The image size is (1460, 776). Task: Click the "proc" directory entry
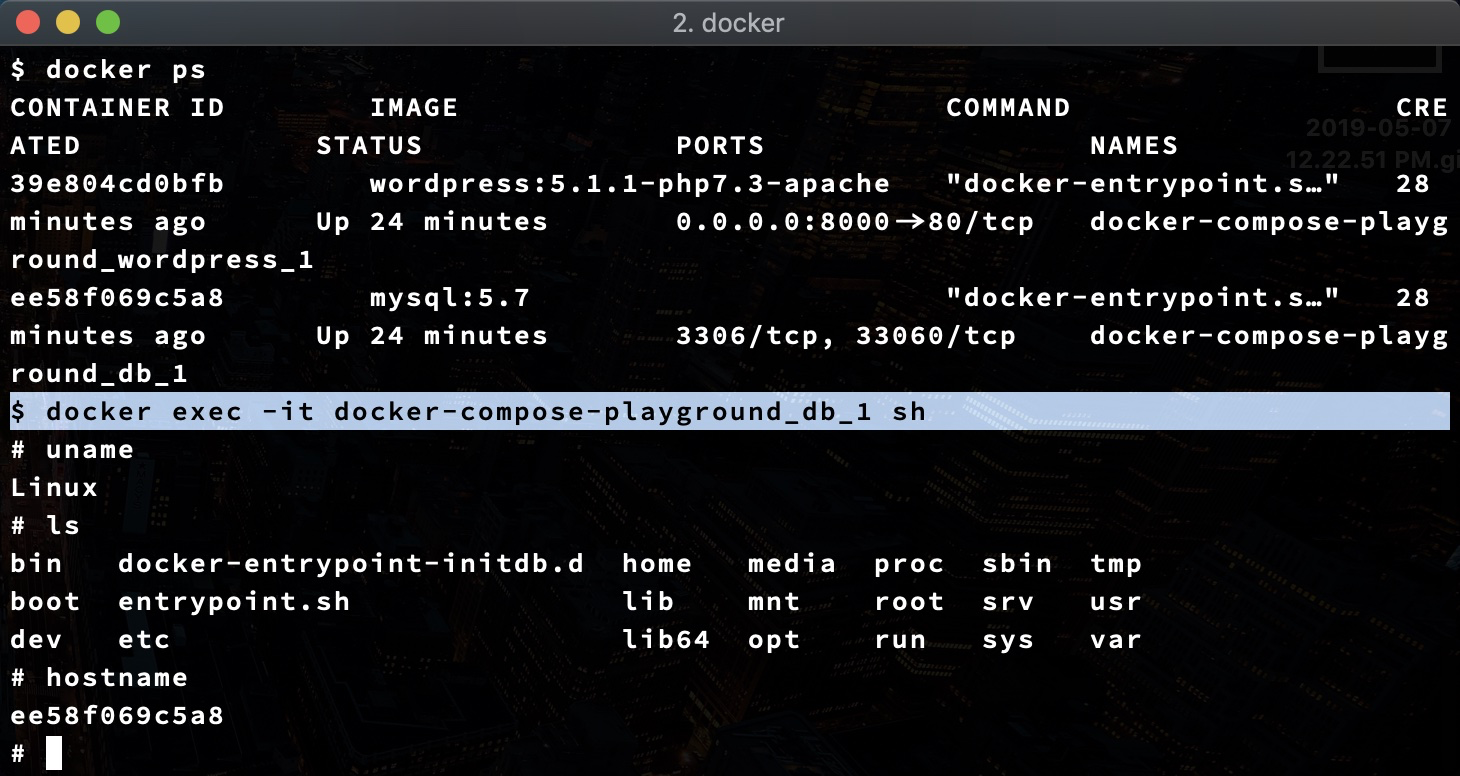pos(909,565)
